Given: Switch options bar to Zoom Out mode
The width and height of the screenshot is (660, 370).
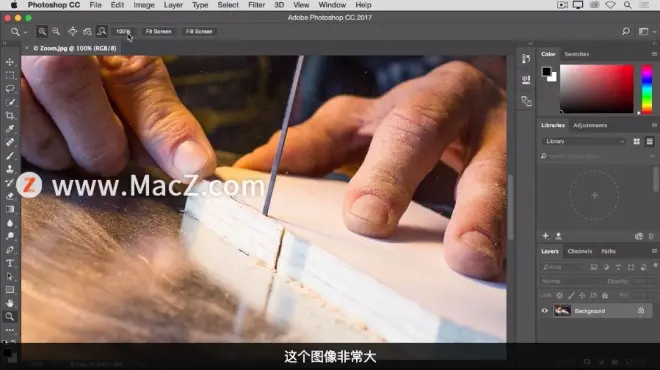Looking at the screenshot, I should (x=56, y=32).
